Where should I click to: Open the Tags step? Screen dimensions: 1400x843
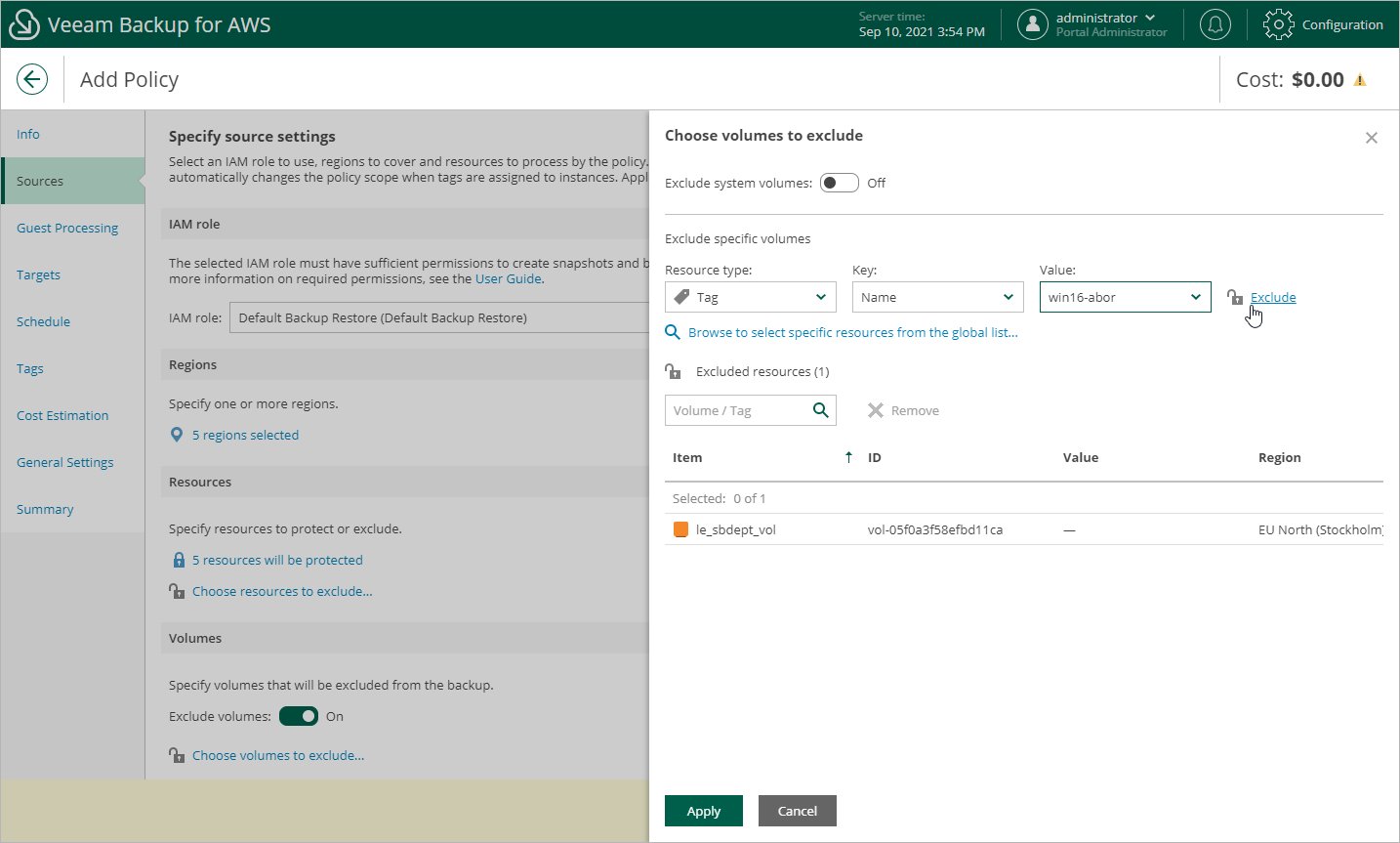(x=73, y=368)
